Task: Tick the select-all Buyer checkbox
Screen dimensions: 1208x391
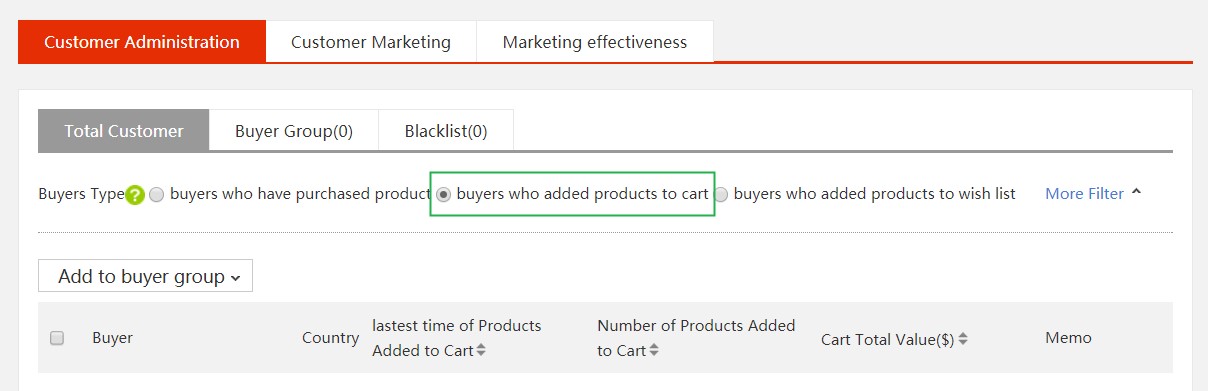Action: [x=57, y=338]
